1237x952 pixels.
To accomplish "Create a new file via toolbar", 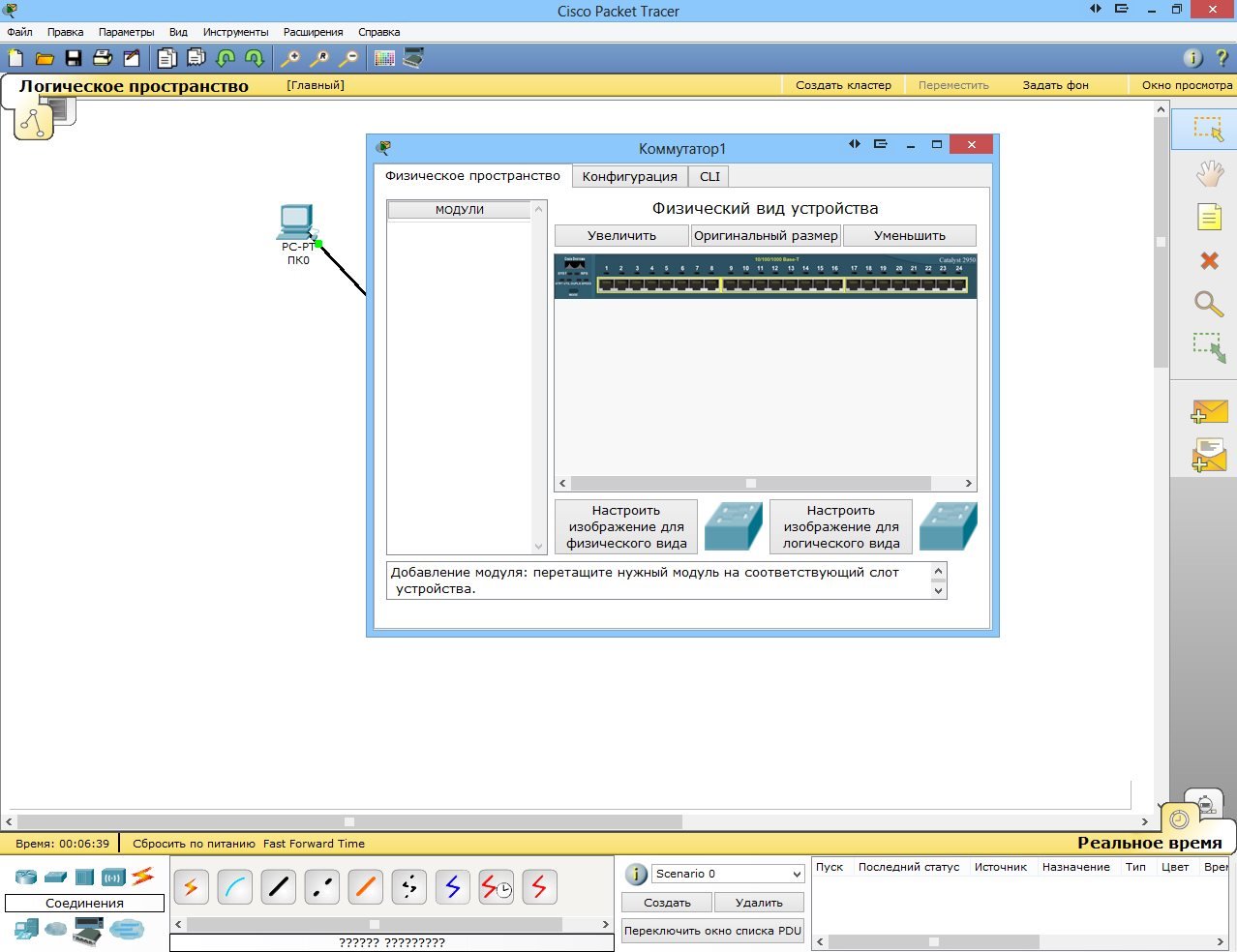I will (x=15, y=58).
